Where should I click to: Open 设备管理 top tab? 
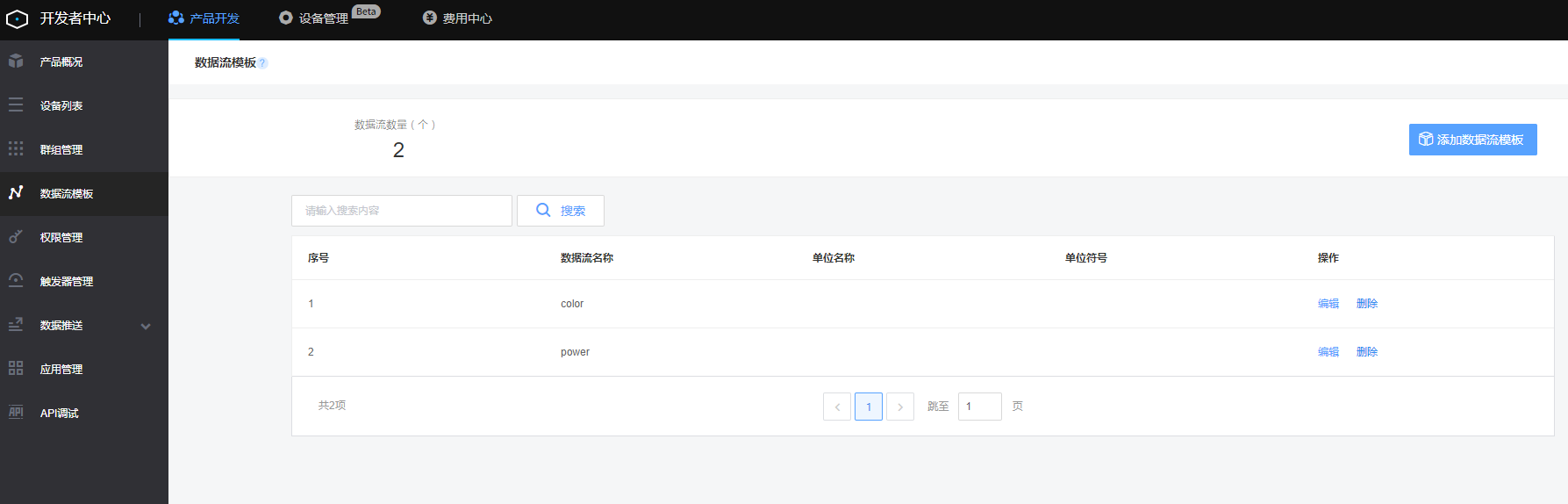point(313,18)
